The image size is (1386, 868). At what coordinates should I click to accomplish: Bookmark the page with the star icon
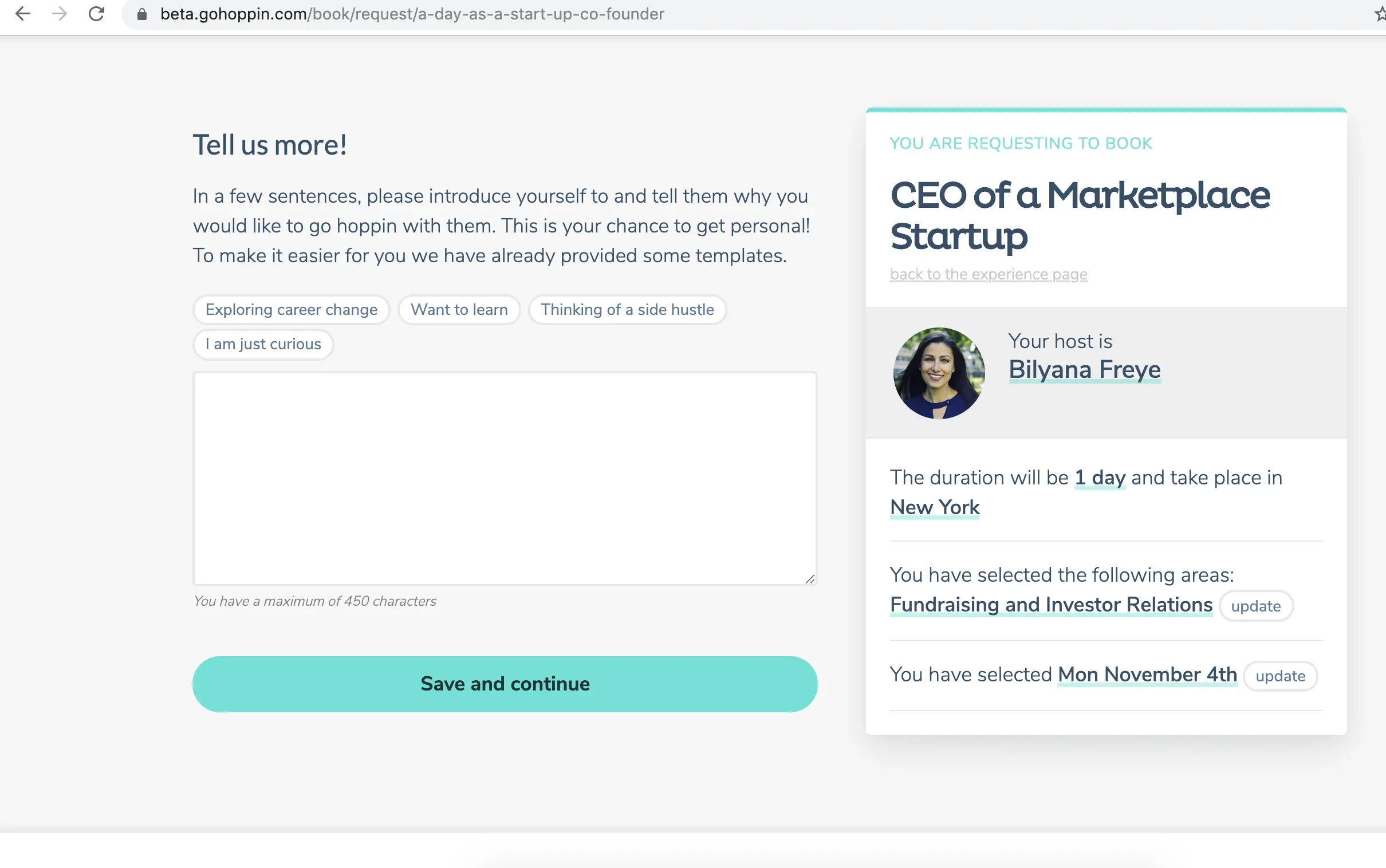pos(1379,14)
